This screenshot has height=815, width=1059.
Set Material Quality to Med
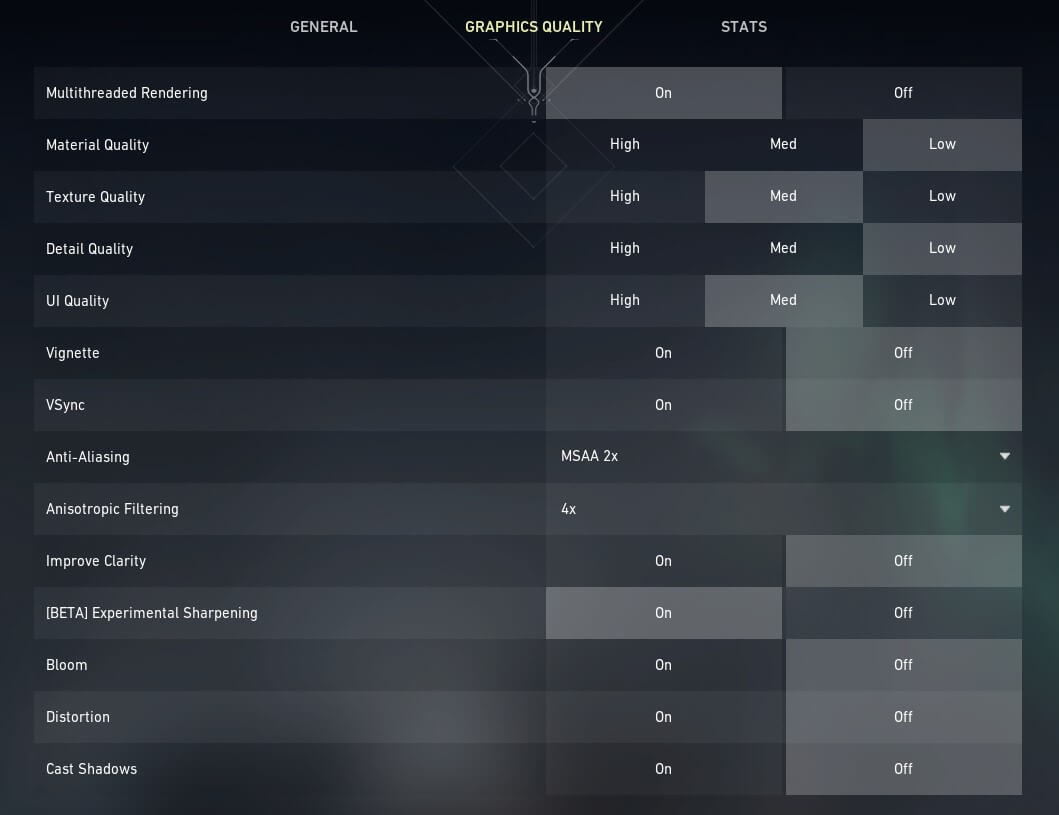pos(783,145)
